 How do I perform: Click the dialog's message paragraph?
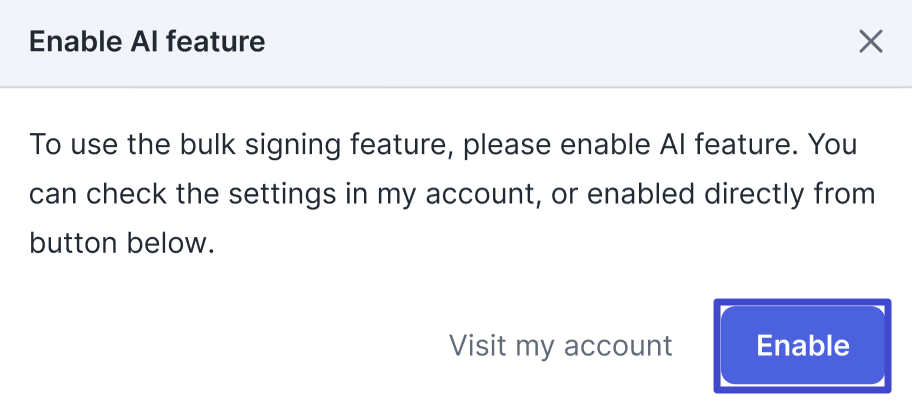(440, 194)
